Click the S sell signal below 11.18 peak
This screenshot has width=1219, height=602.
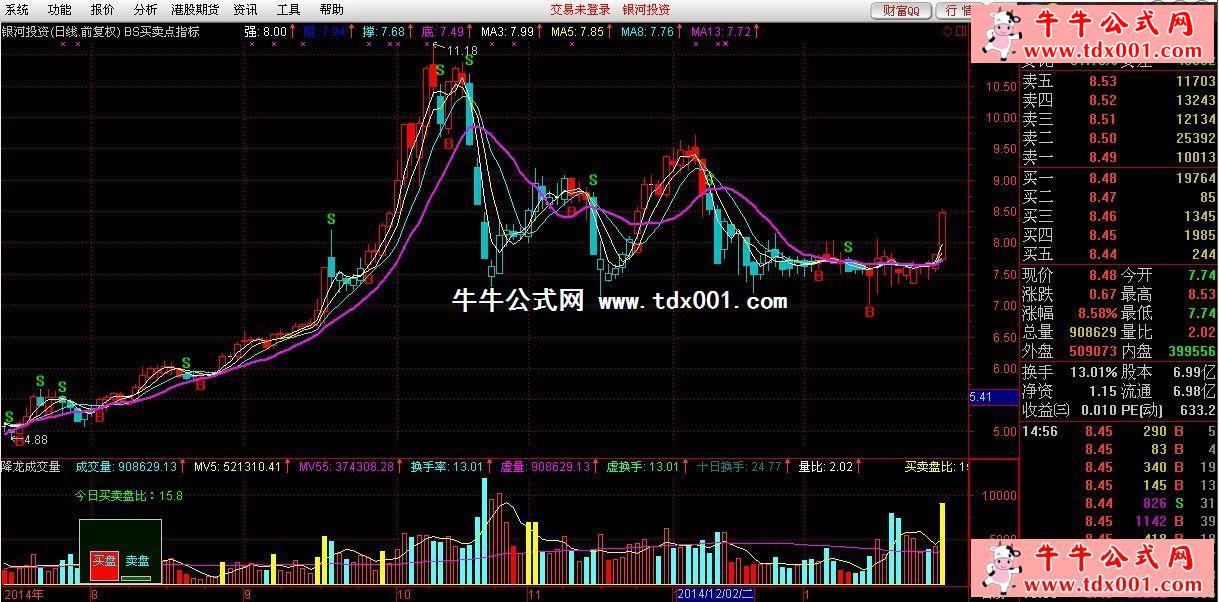(440, 69)
